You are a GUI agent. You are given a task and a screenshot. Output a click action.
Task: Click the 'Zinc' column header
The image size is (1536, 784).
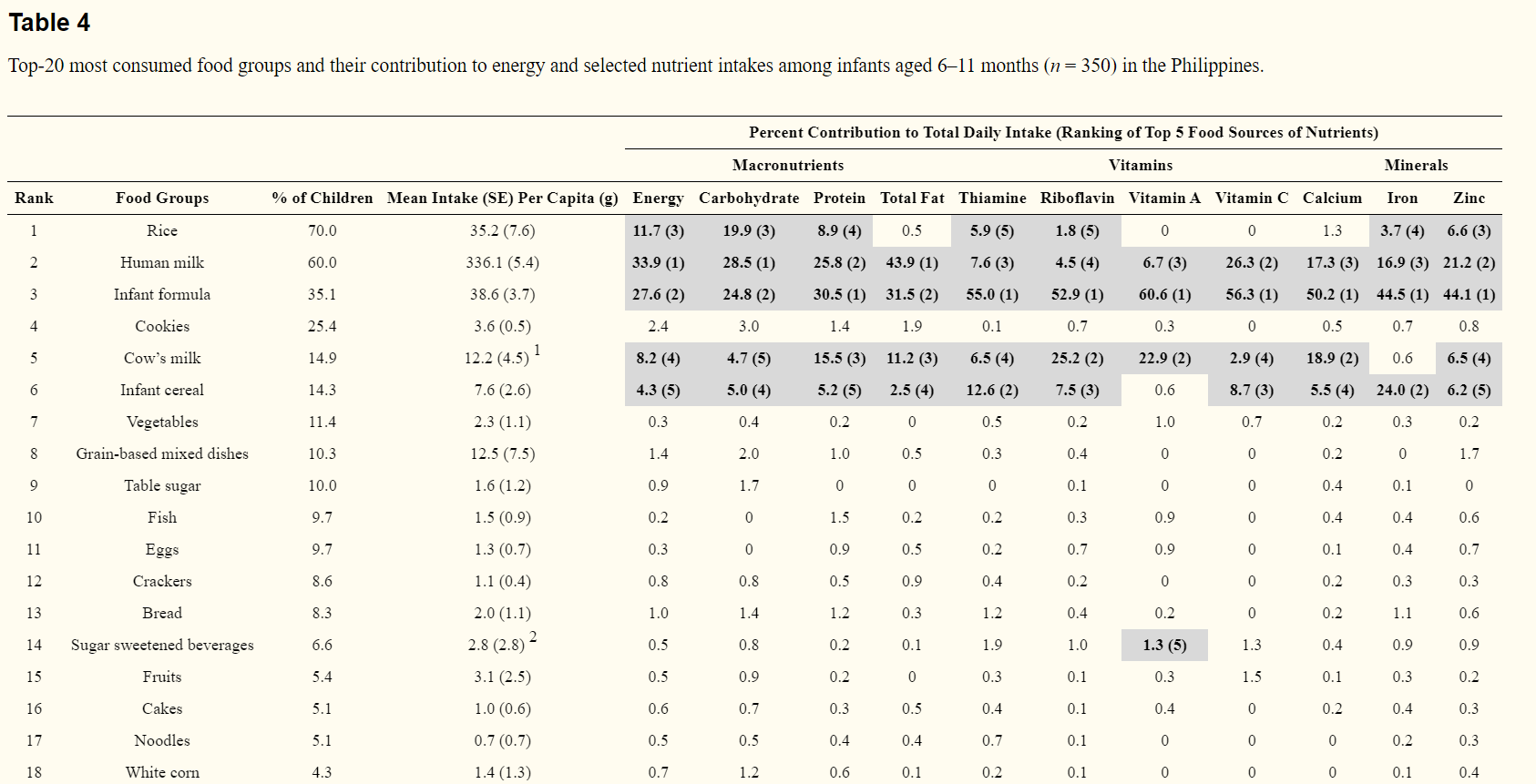point(1469,199)
